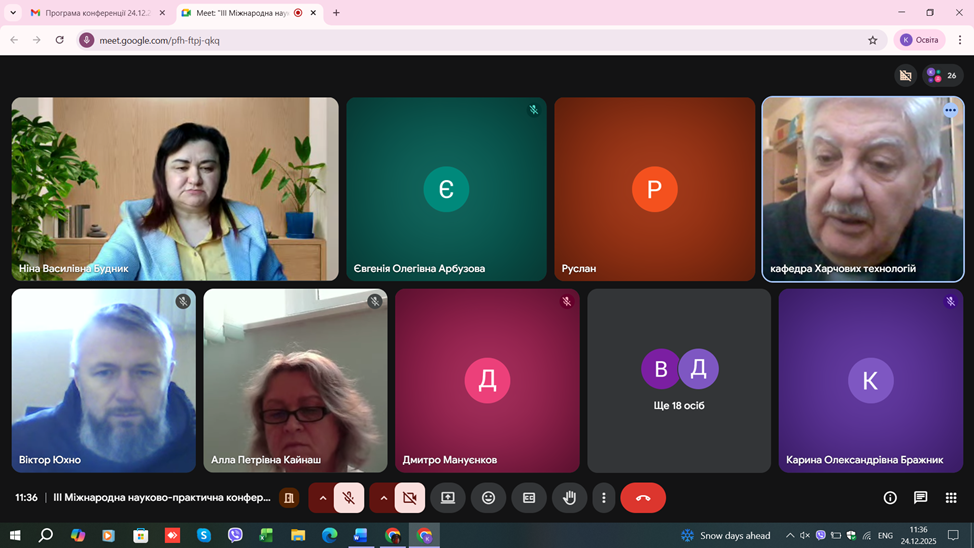Image resolution: width=974 pixels, height=548 pixels.
Task: Open the emoji reactions button
Action: [x=488, y=498]
